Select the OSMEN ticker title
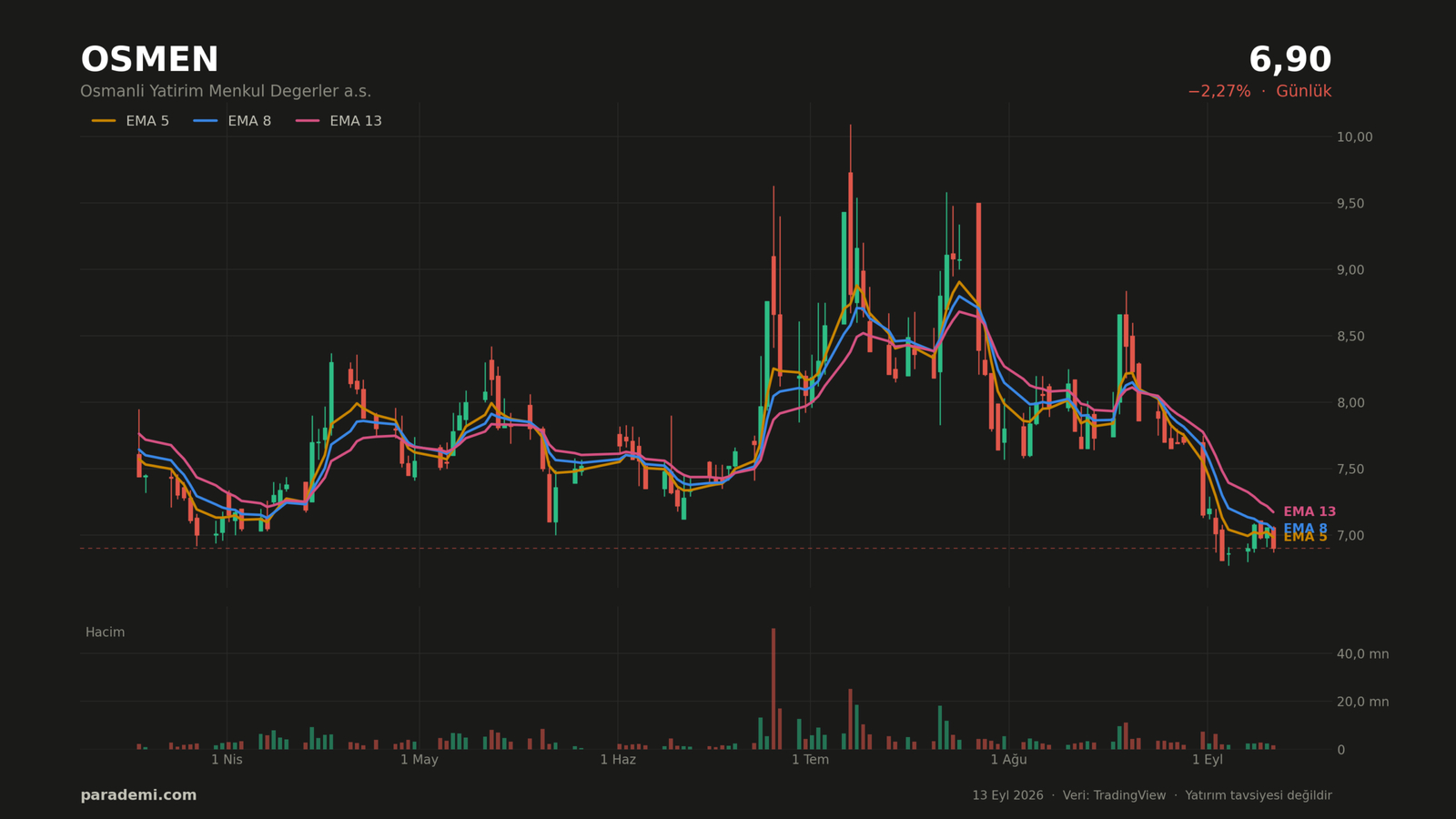Viewport: 1456px width, 819px height. [149, 60]
